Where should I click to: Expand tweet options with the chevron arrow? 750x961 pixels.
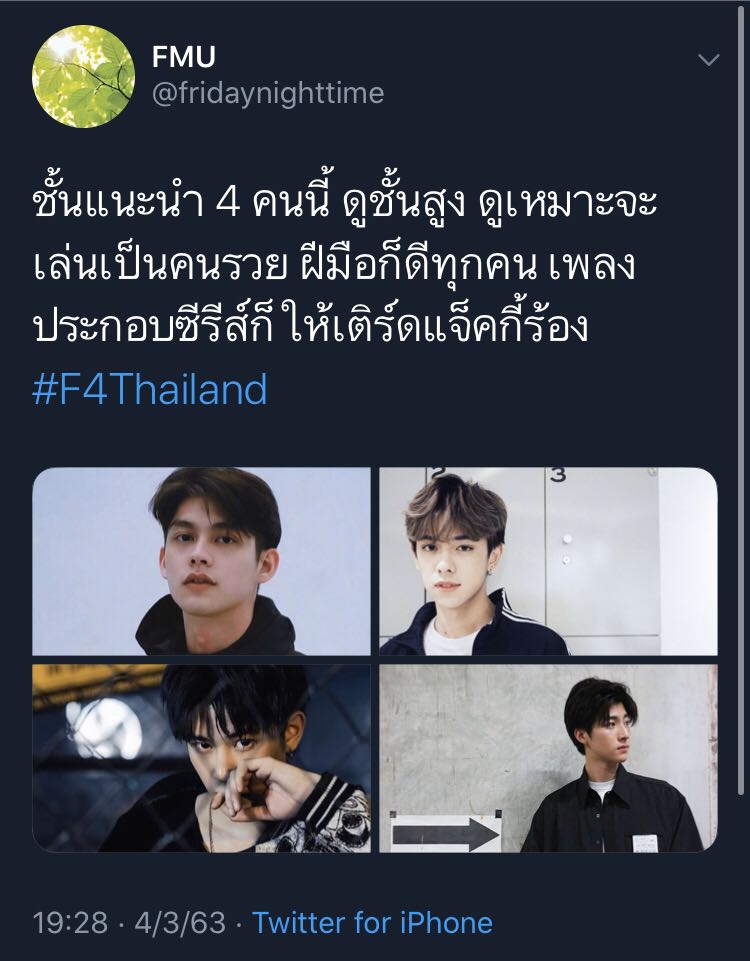pos(708,60)
